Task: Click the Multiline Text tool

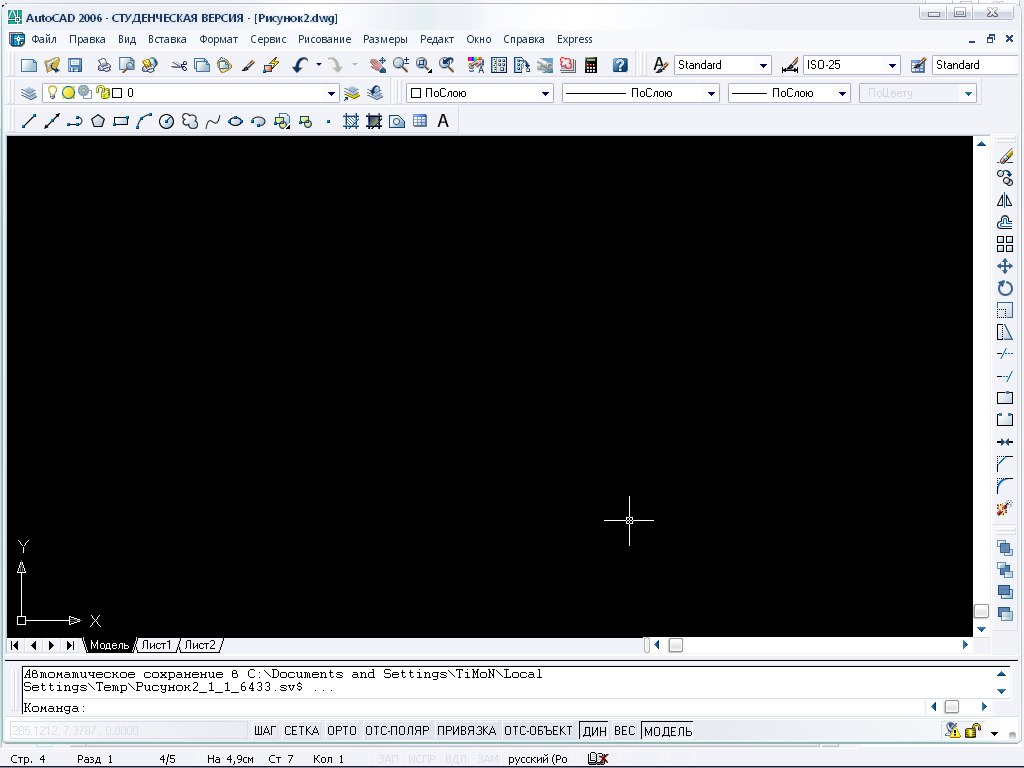Action: tap(443, 121)
